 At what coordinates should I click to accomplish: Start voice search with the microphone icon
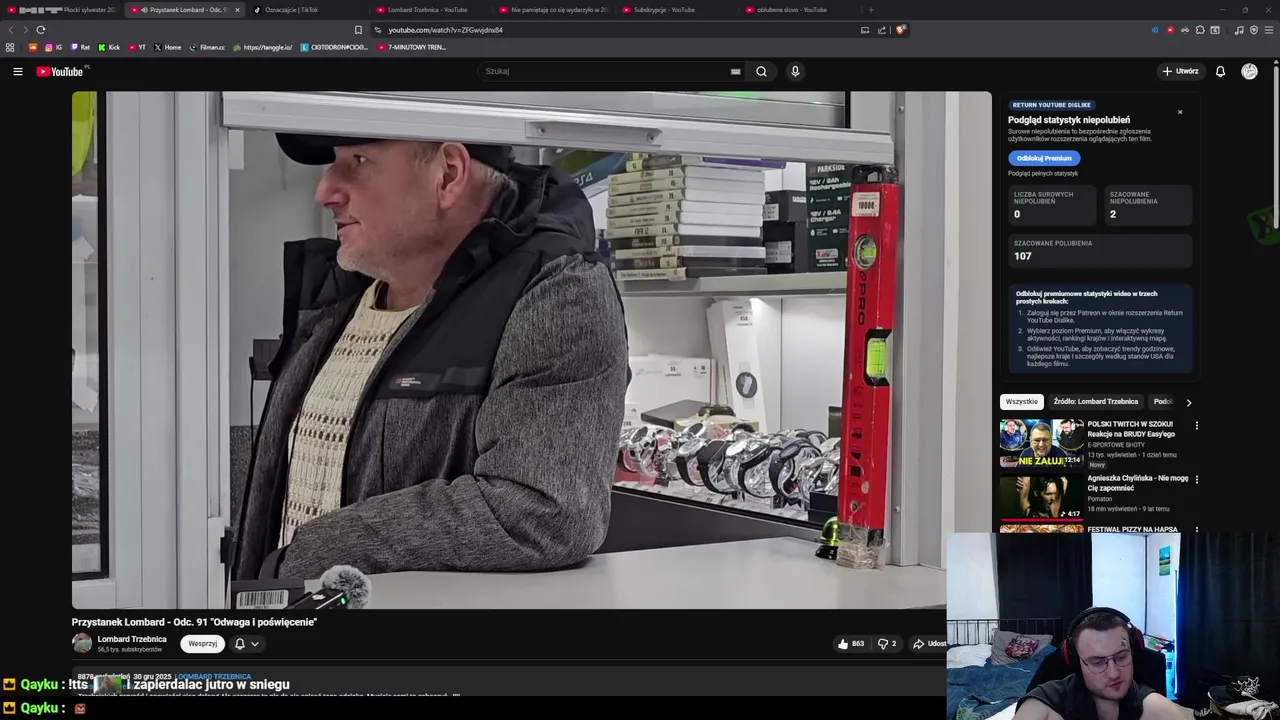tap(795, 71)
